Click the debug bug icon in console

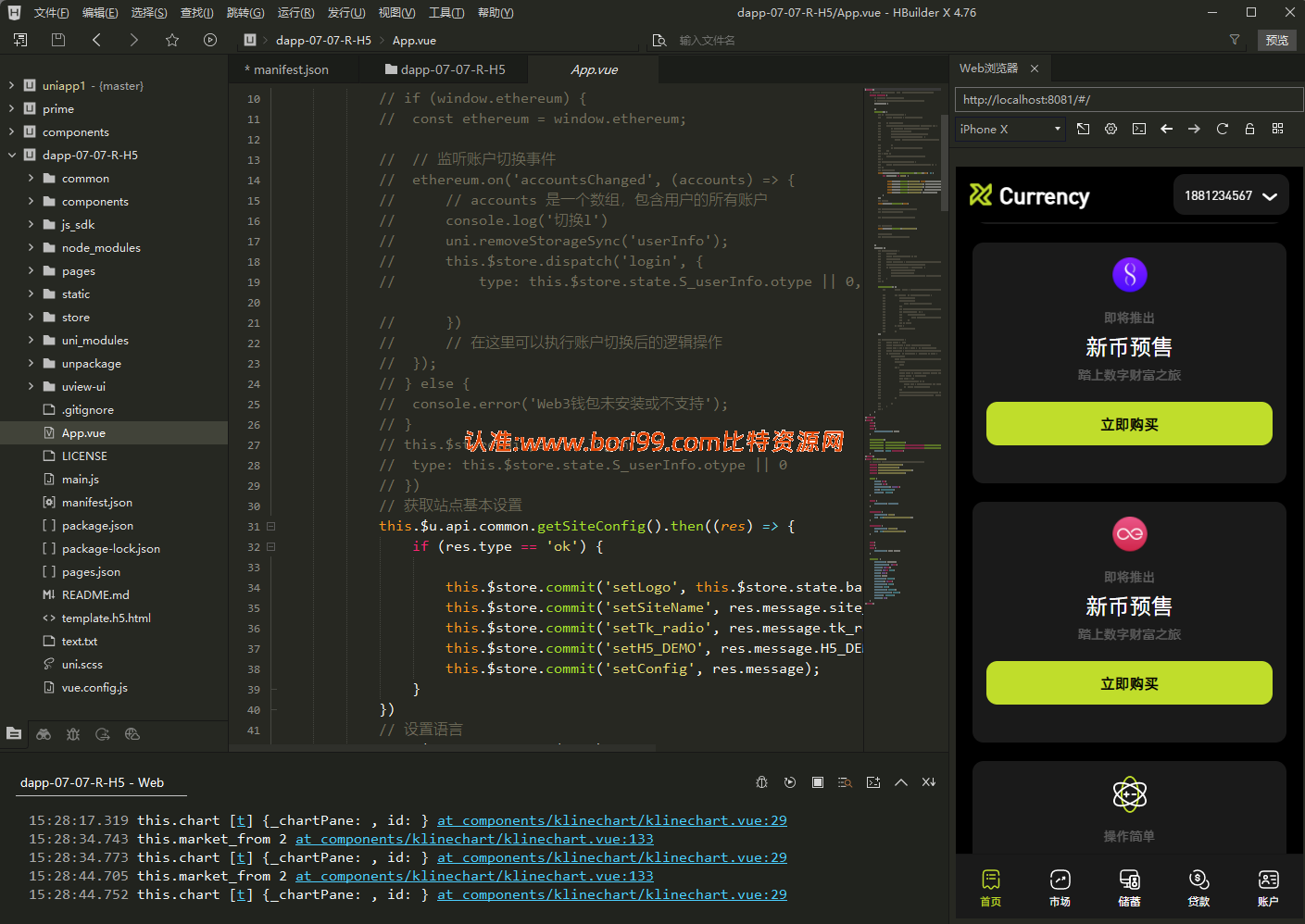762,782
